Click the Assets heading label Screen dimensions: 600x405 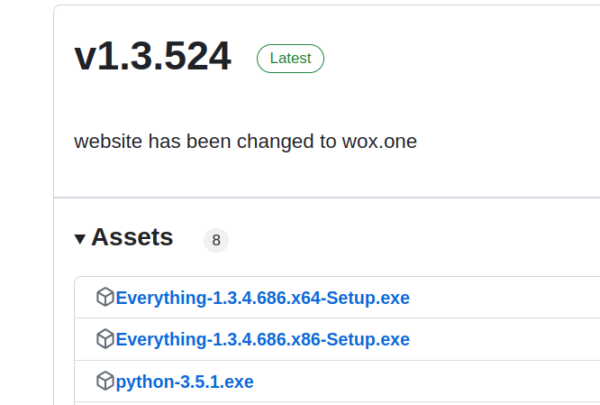pyautogui.click(x=132, y=237)
